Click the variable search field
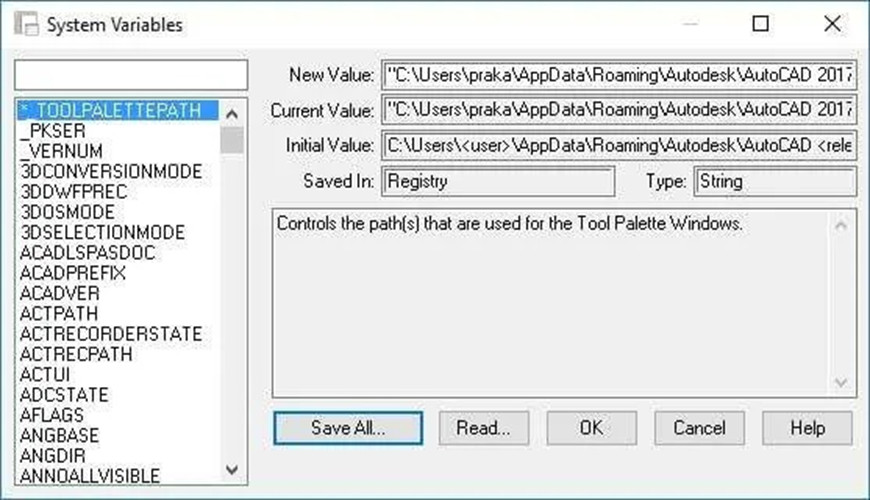Viewport: 870px width, 500px height. click(x=131, y=75)
